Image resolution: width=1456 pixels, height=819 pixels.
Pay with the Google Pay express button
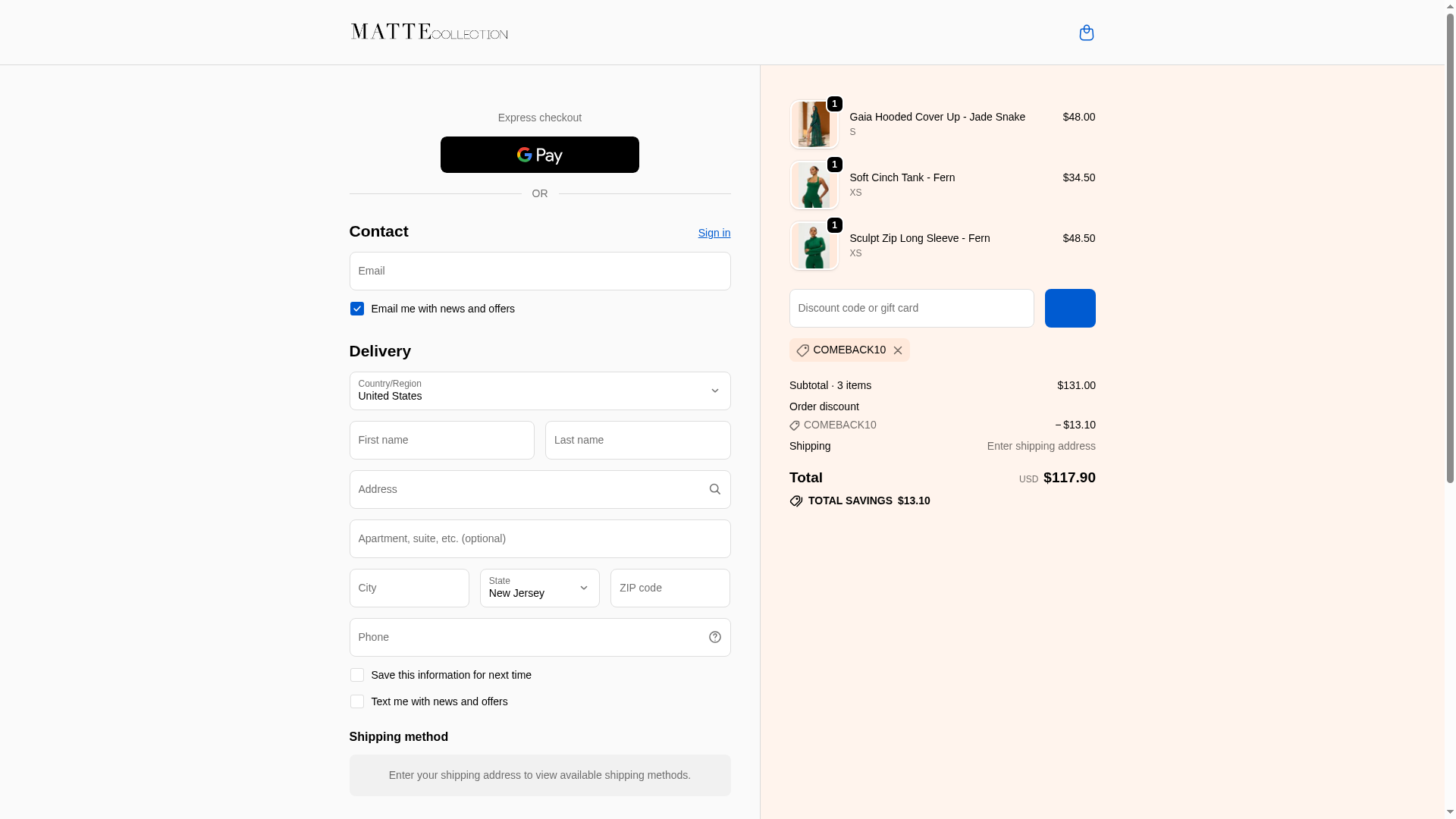coord(539,155)
